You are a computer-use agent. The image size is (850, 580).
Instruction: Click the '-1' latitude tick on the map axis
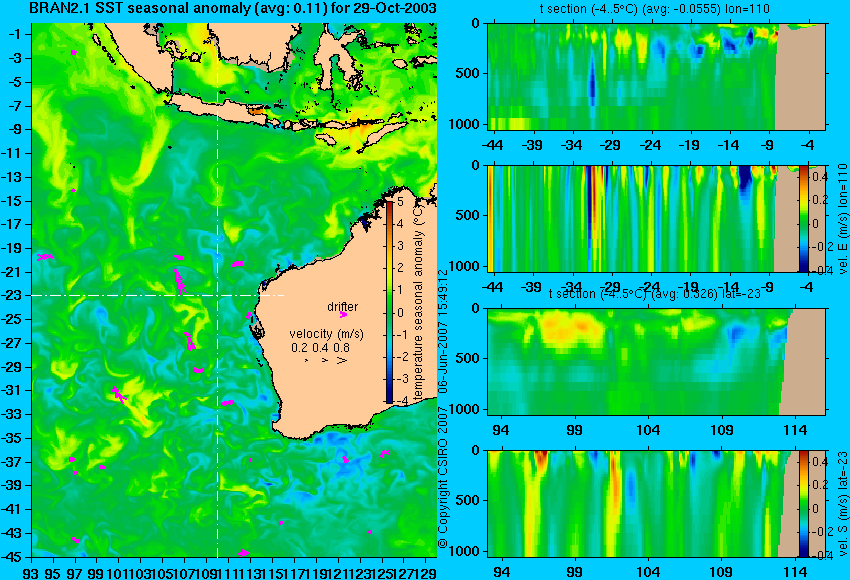(x=17, y=34)
